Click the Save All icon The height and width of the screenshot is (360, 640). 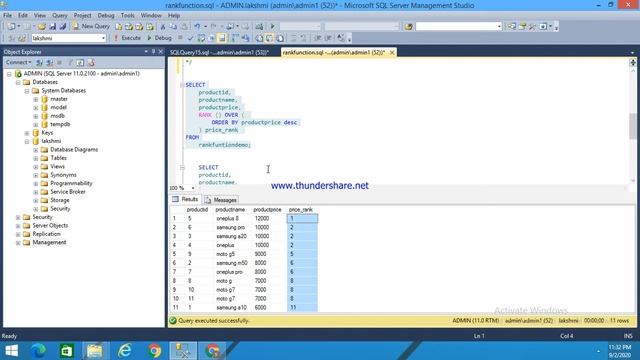click(62, 27)
